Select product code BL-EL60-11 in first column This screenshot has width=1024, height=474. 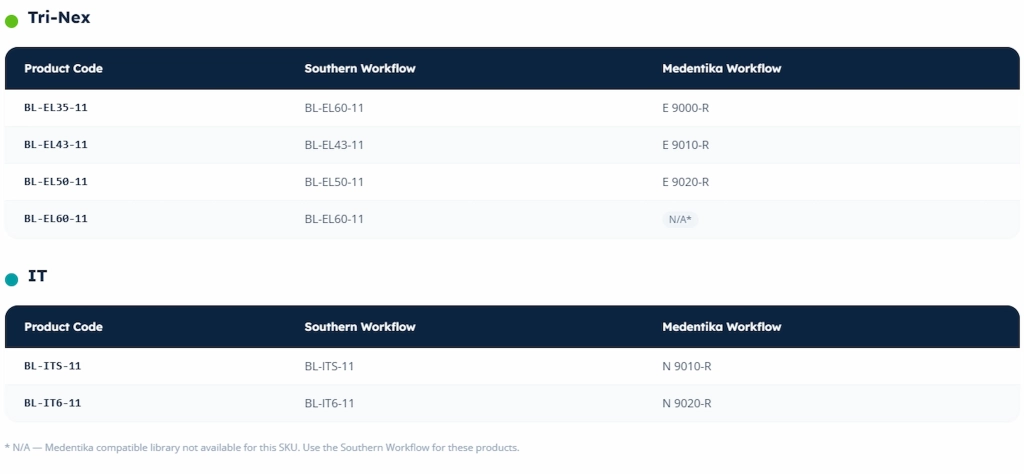pyautogui.click(x=56, y=219)
